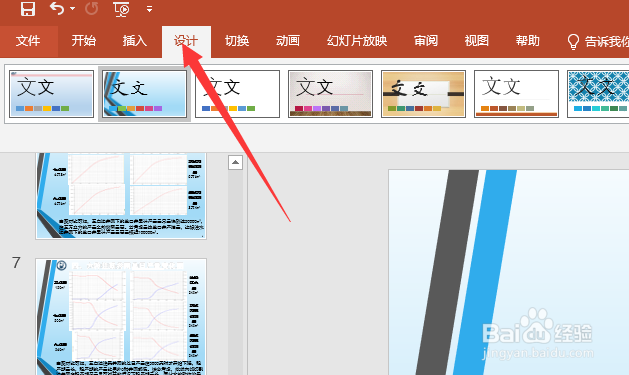The width and height of the screenshot is (629, 375).
Task: Apply white theme with orange bottom bar
Action: [516, 94]
